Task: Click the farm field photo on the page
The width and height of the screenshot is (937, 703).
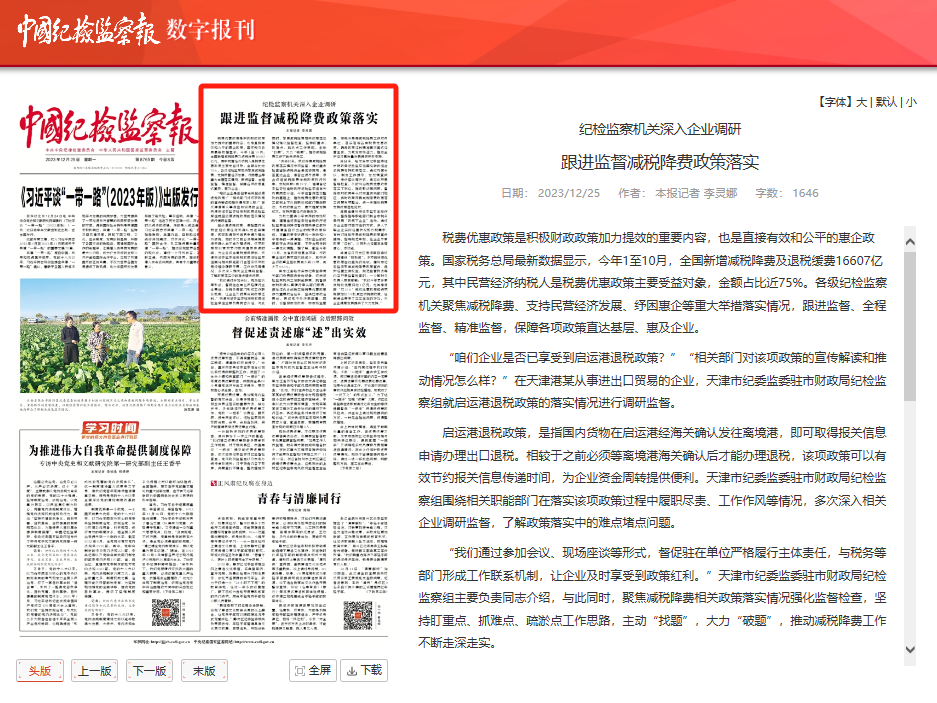Action: [110, 335]
